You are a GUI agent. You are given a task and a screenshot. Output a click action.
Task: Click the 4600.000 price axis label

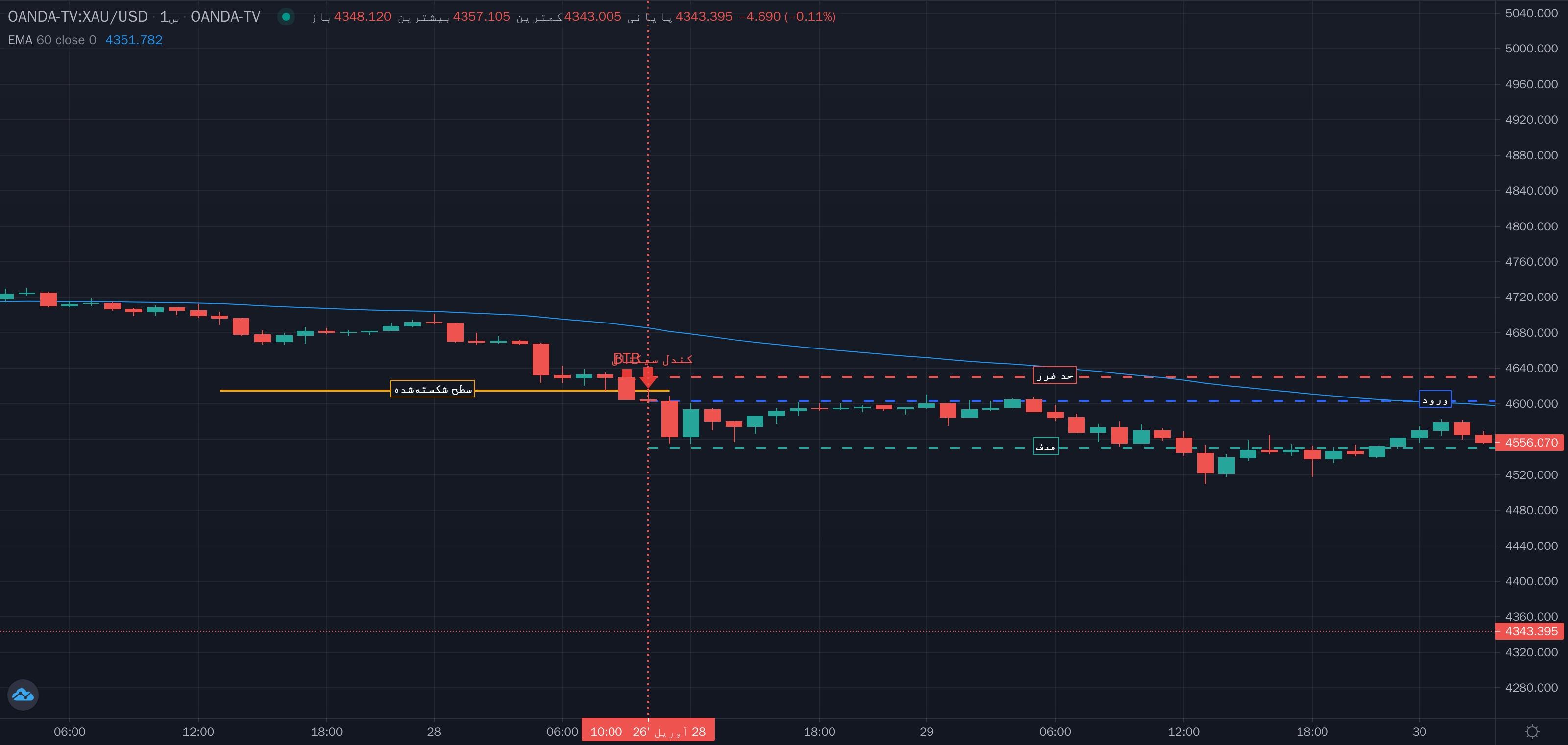[x=1531, y=403]
